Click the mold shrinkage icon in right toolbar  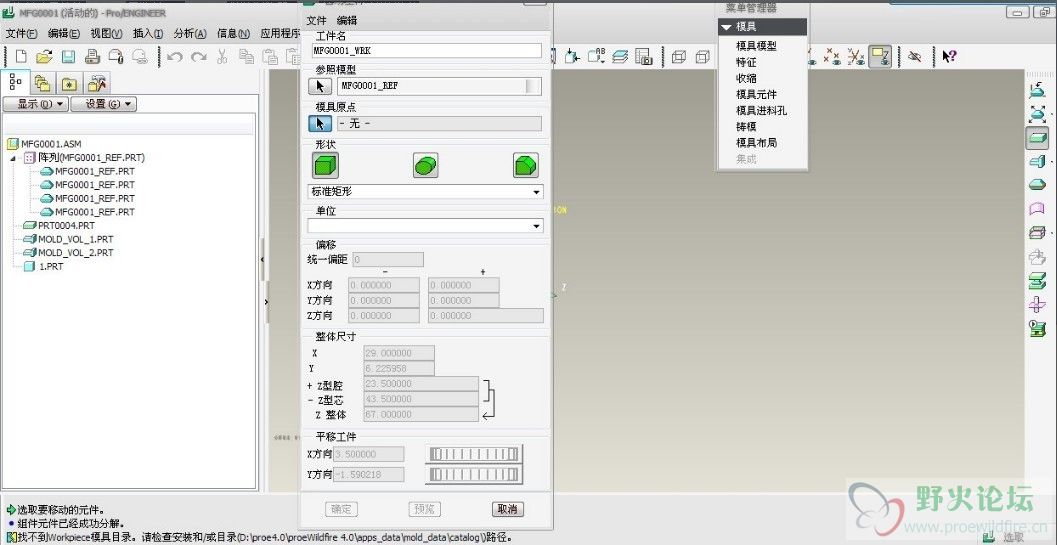pyautogui.click(x=1037, y=113)
